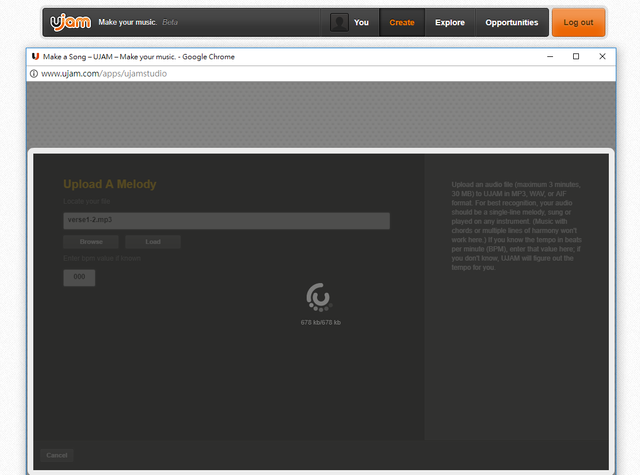Select the Create tab
The width and height of the screenshot is (640, 475).
point(402,22)
